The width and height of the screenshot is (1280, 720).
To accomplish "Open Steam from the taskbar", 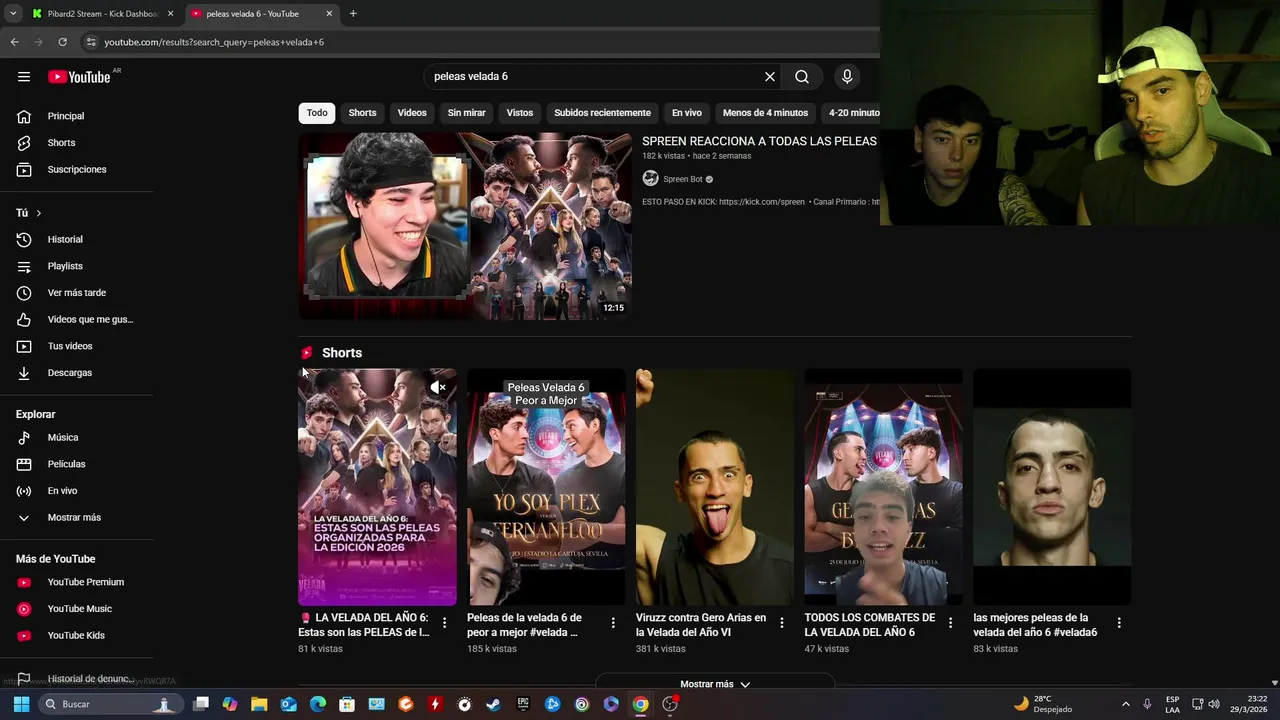I will (494, 704).
